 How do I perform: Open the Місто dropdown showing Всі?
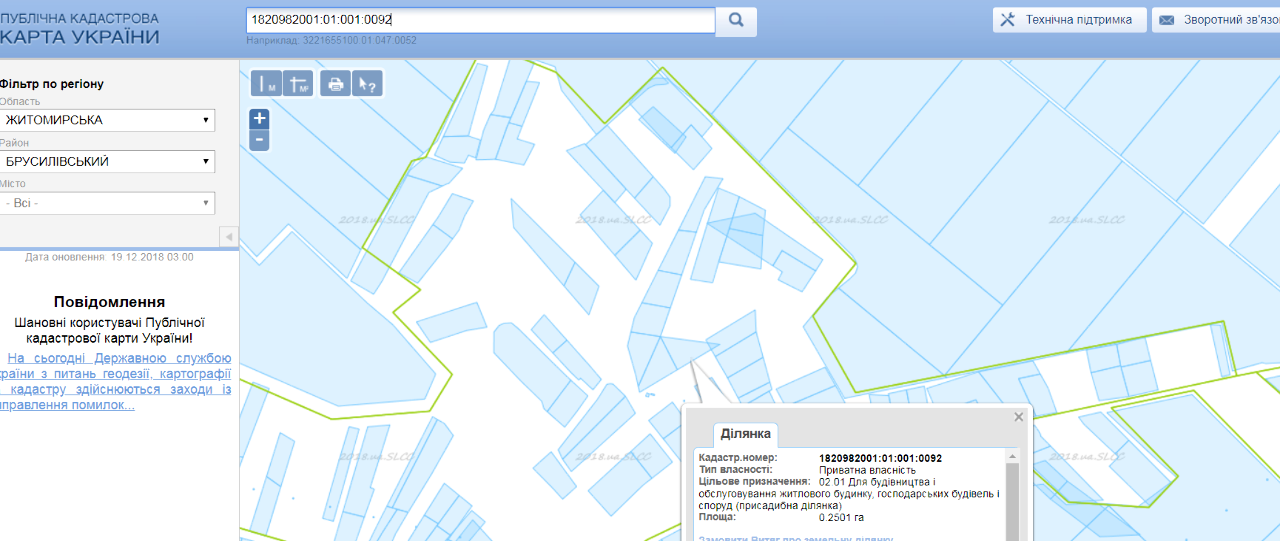click(x=107, y=203)
